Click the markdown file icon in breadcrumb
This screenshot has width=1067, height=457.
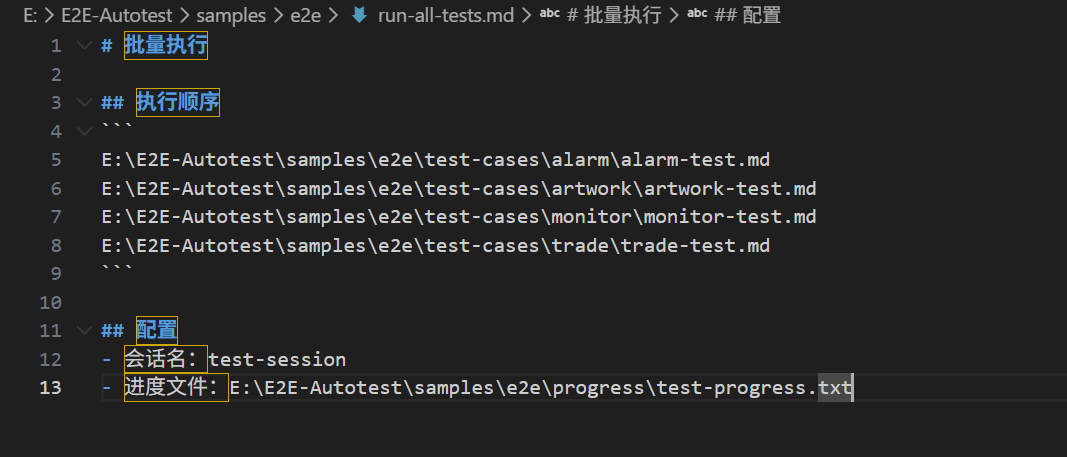point(359,15)
